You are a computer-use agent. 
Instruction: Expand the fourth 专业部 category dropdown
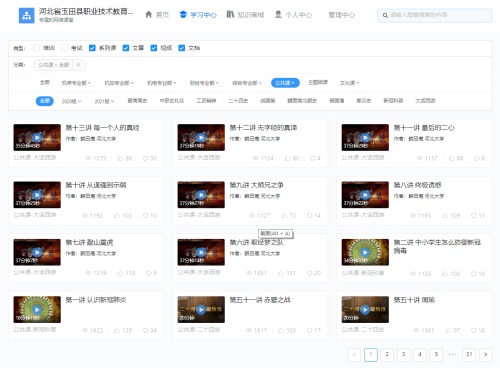tap(204, 83)
